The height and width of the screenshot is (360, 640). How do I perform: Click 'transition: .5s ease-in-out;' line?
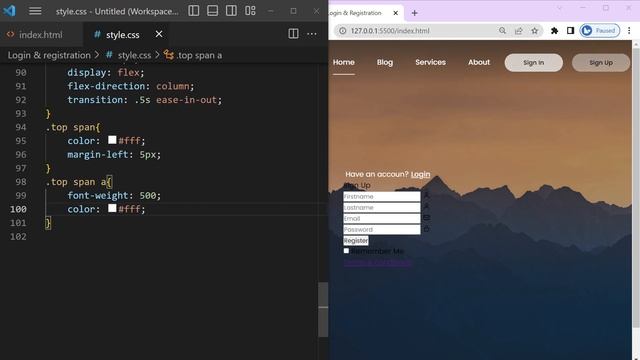(144, 100)
